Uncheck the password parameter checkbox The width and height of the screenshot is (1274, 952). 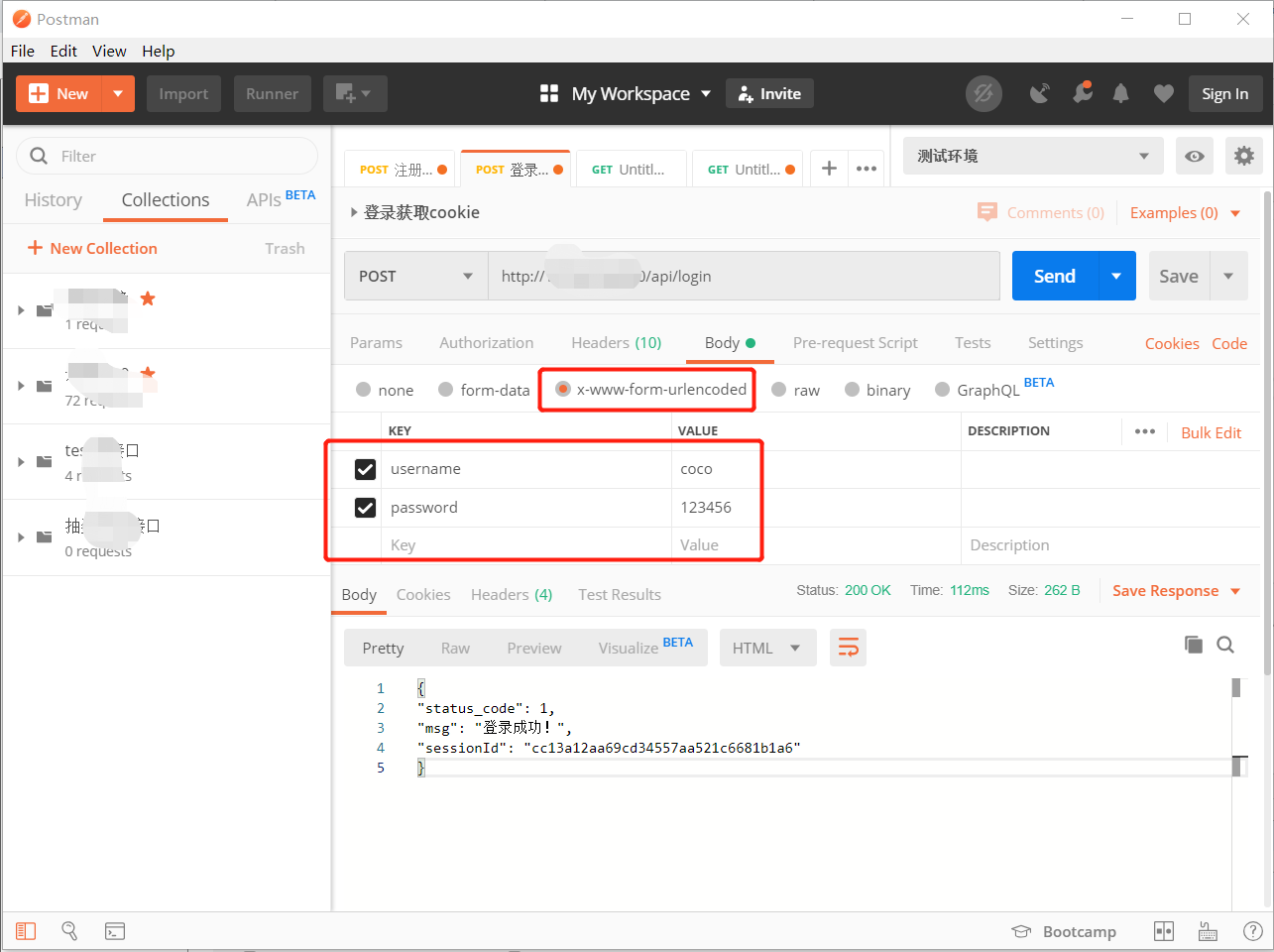point(365,507)
